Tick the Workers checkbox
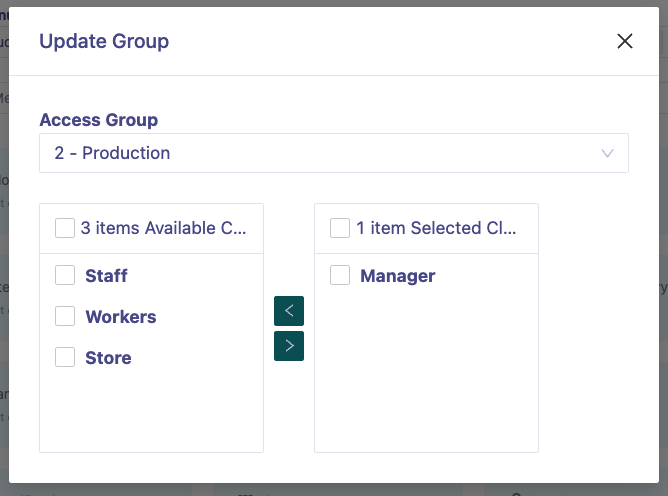The width and height of the screenshot is (668, 496). pos(65,316)
